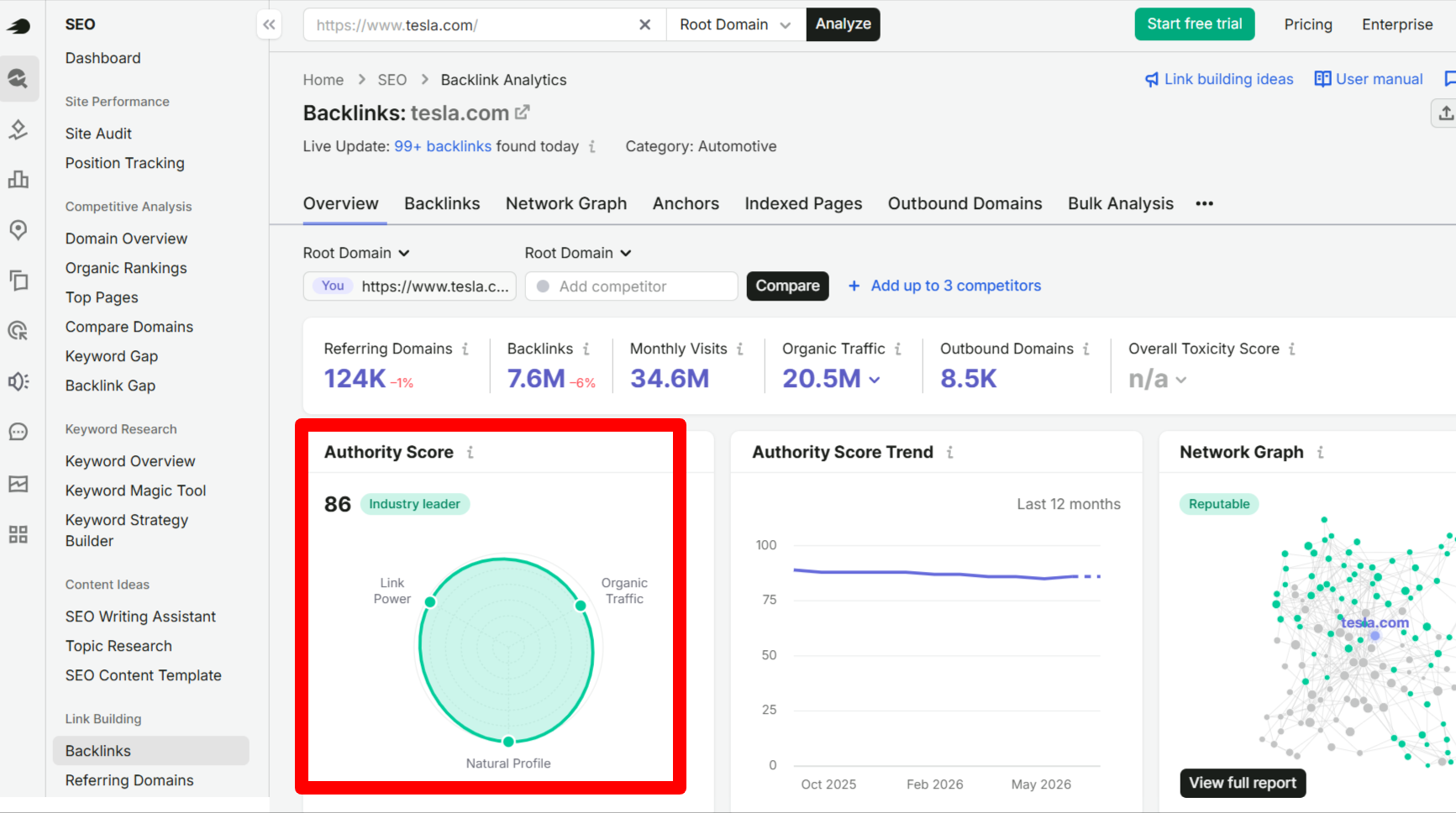
Task: Expand Root Domain dropdown above your URL
Action: pos(356,253)
